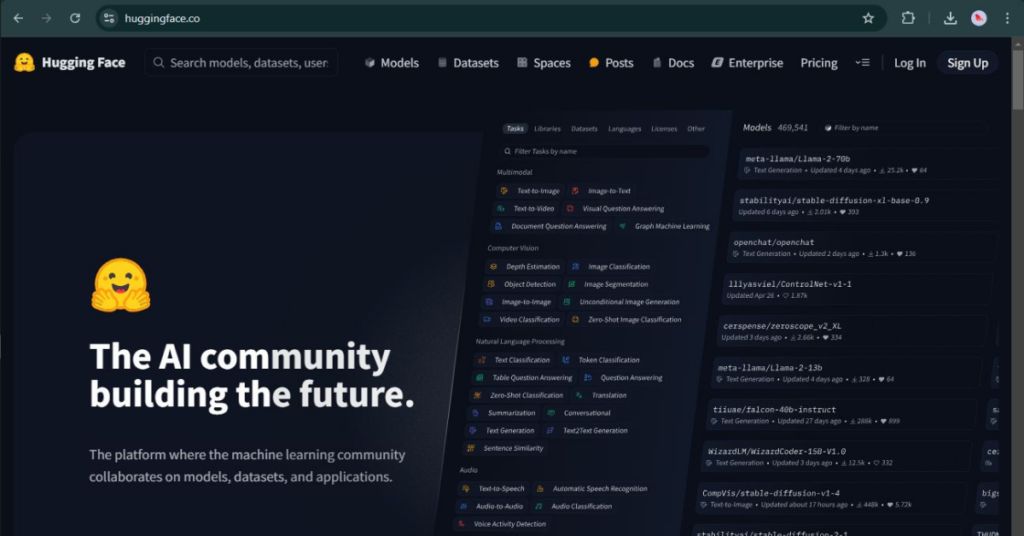
Task: Click the Hugging Face emoji logo in the header
Action: pos(24,63)
